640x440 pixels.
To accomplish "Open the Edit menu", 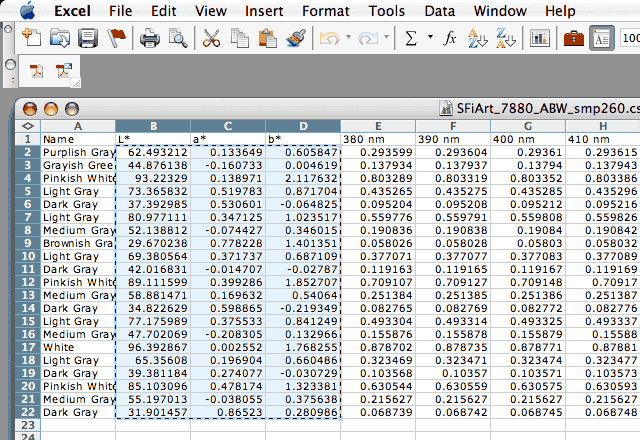I will click(164, 11).
